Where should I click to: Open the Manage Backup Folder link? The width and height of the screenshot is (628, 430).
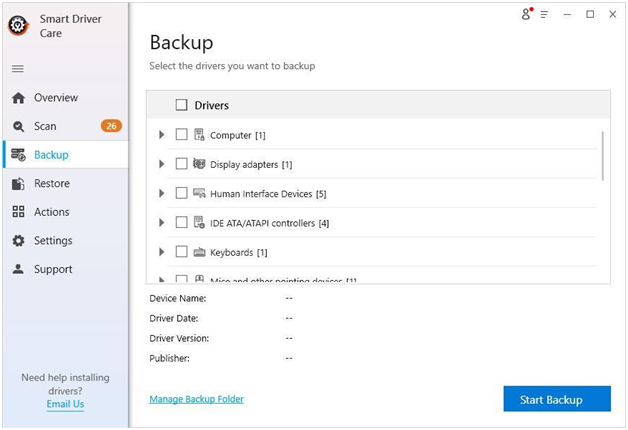coord(196,399)
